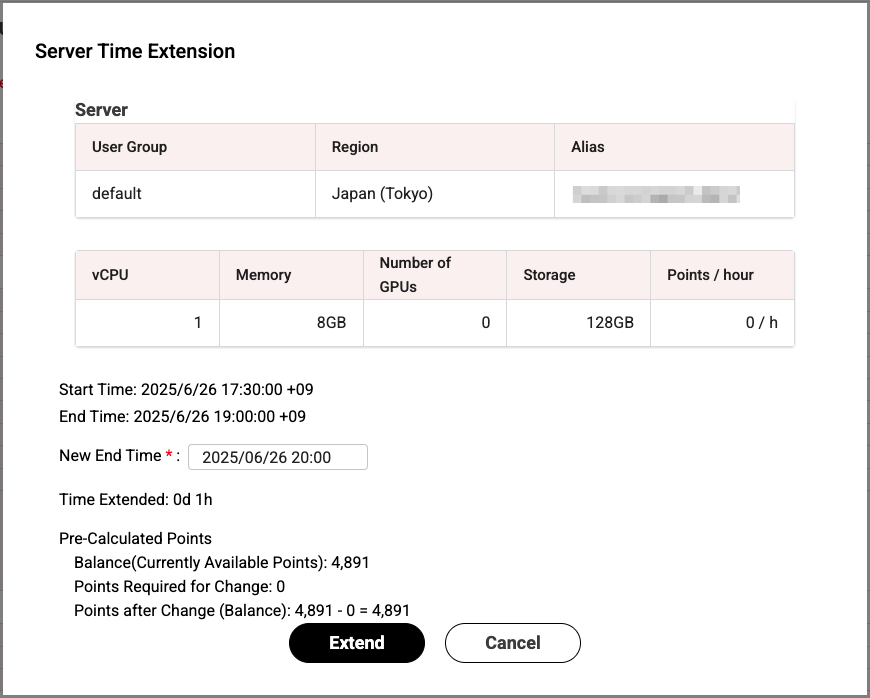Click the Cancel button
Viewport: 870px width, 698px height.
(x=512, y=643)
